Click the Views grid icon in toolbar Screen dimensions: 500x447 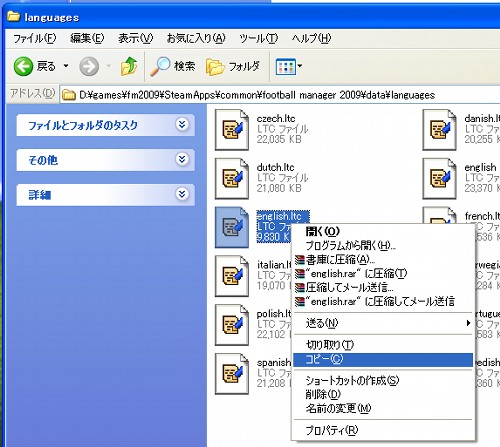click(x=286, y=67)
